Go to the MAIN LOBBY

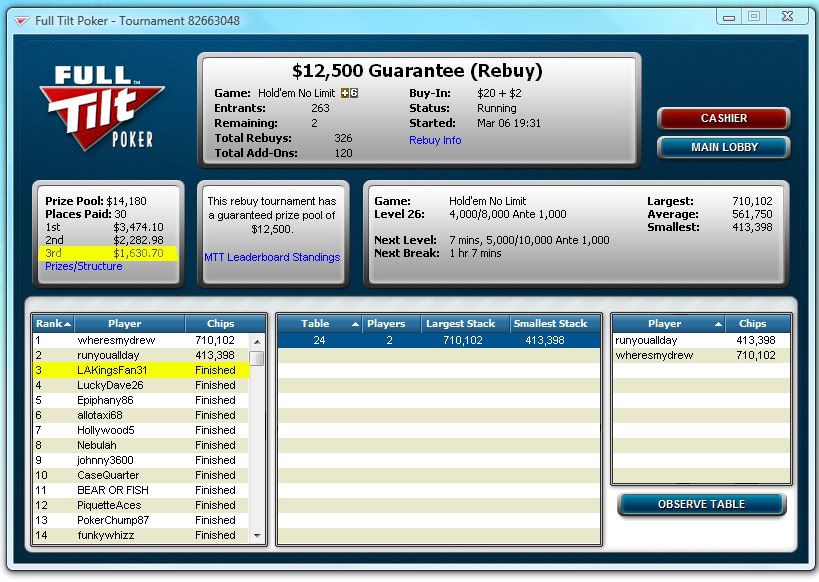723,147
